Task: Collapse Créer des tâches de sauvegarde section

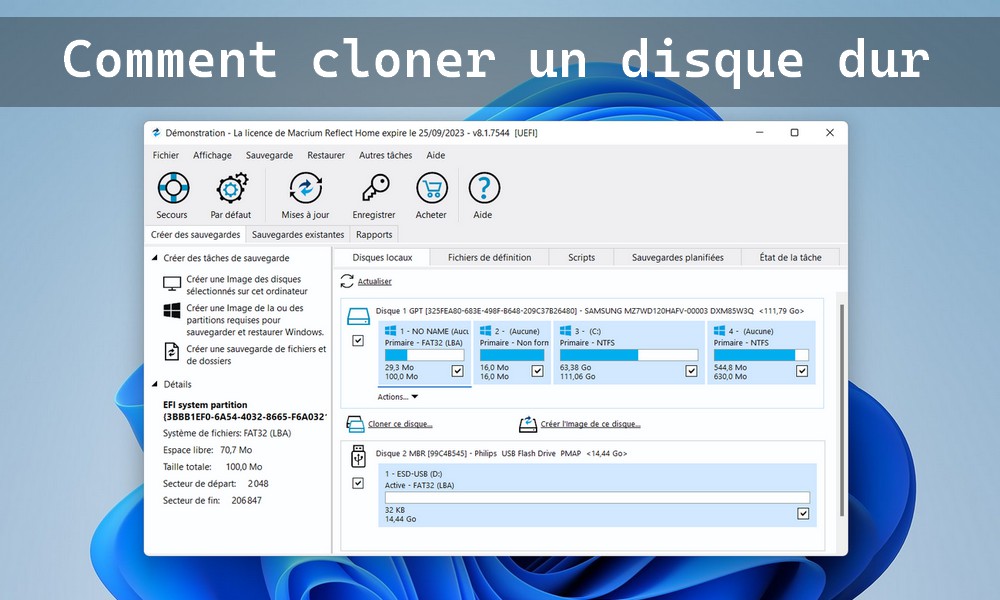Action: pyautogui.click(x=155, y=258)
